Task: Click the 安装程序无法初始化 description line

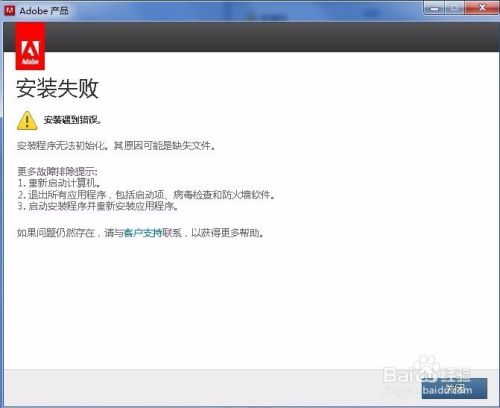Action: [x=116, y=146]
